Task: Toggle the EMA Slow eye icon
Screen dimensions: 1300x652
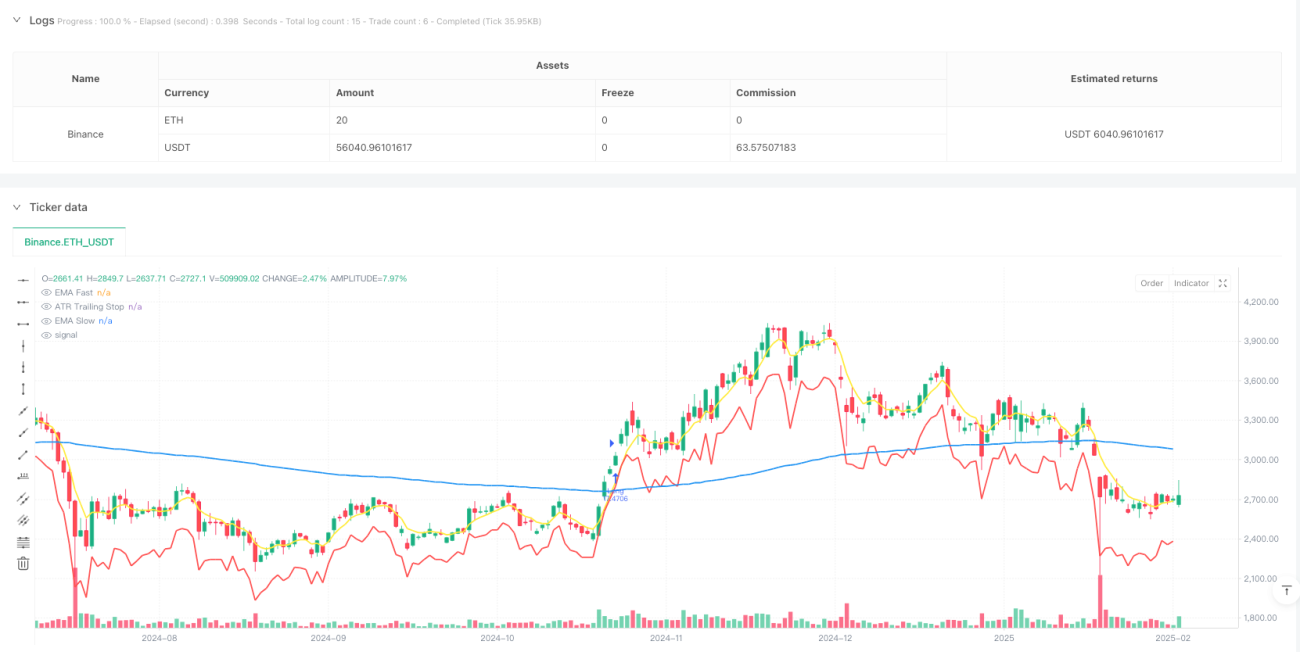Action: pos(45,320)
